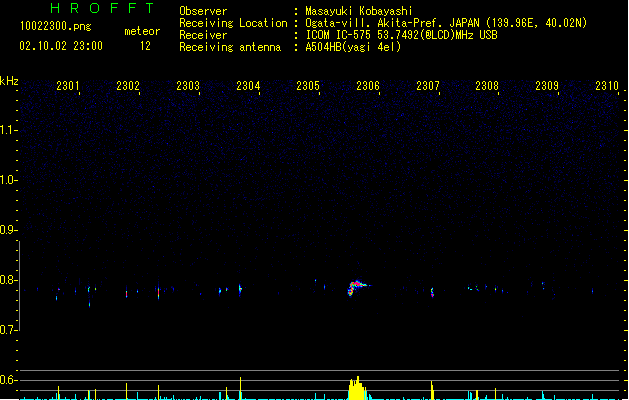
Task: Select the 1.0 kHz axis label
Action: tap(8, 179)
